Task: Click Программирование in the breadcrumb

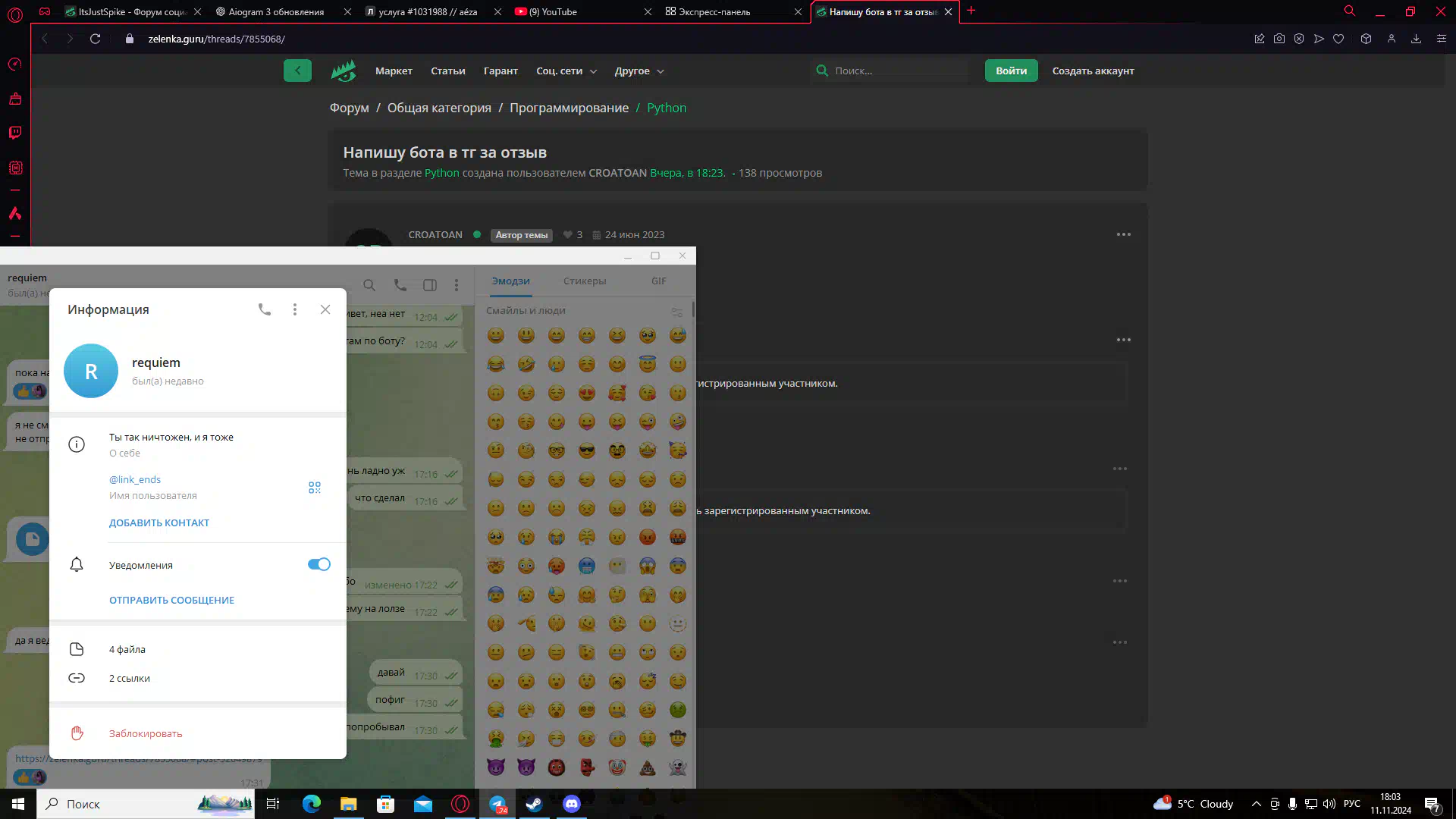Action: coord(569,108)
